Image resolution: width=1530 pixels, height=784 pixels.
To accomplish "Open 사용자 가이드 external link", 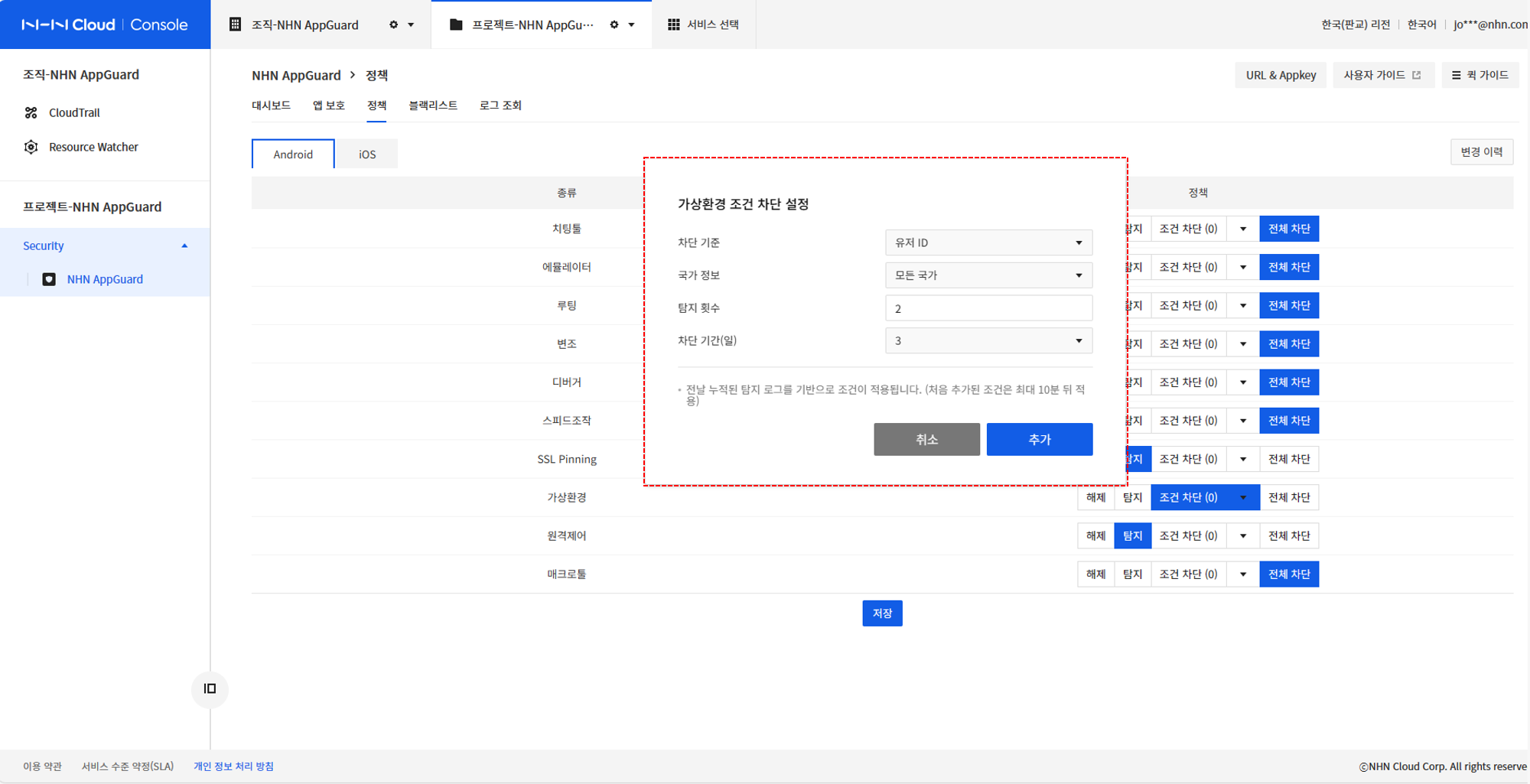I will click(1382, 75).
